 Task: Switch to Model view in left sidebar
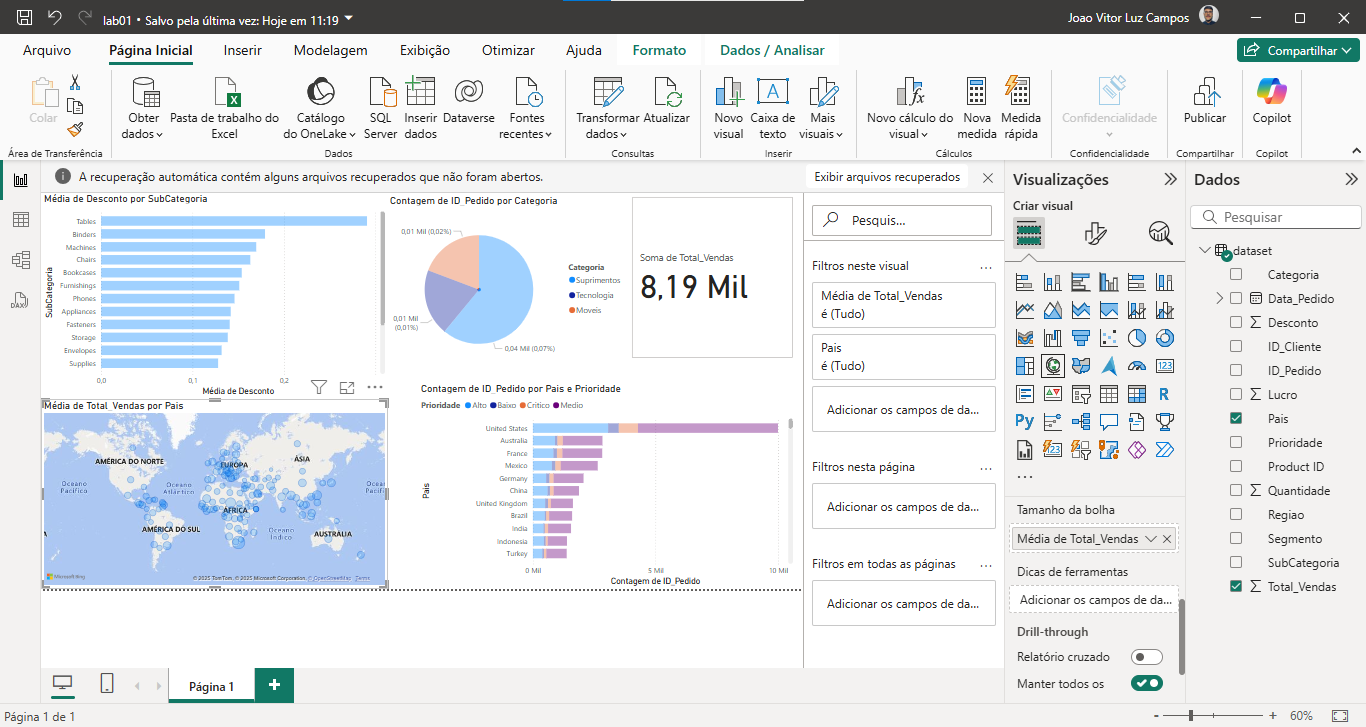(20, 260)
